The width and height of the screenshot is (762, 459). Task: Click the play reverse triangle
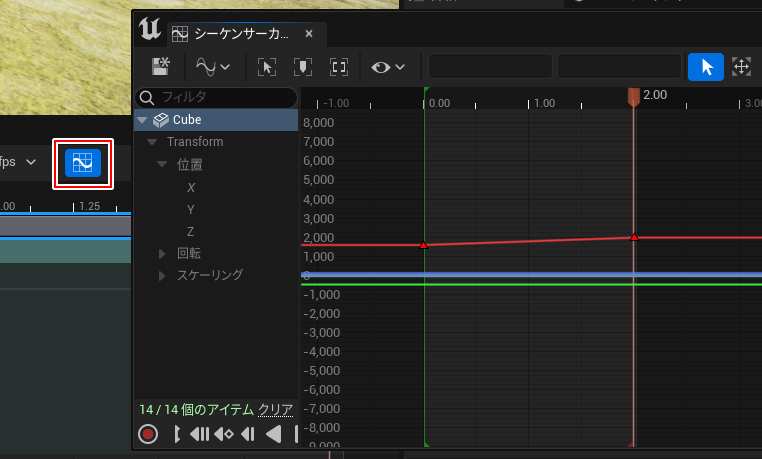pos(273,434)
